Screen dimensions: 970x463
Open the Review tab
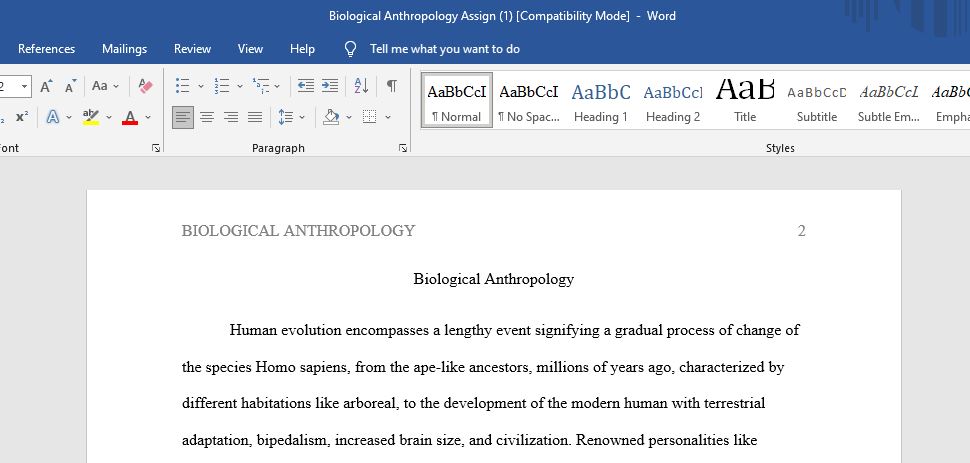(x=192, y=49)
